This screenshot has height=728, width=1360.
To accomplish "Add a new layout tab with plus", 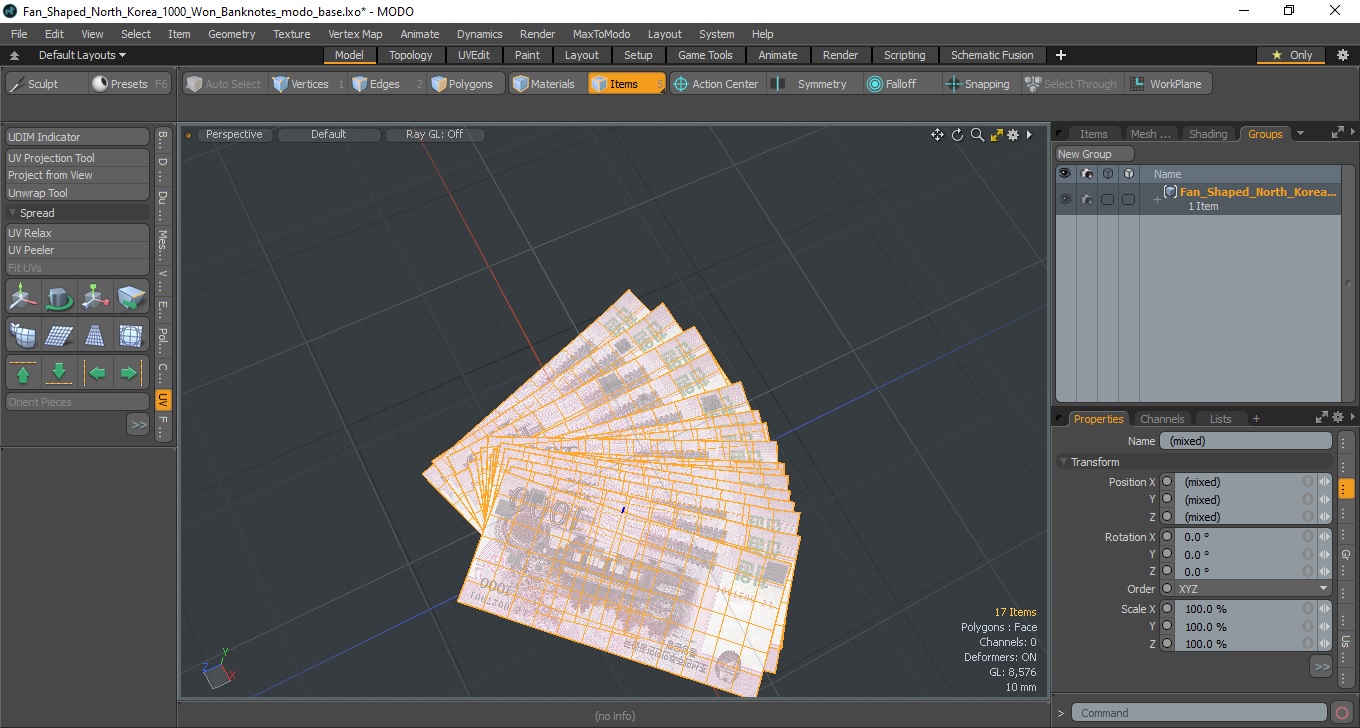I will click(x=1061, y=55).
